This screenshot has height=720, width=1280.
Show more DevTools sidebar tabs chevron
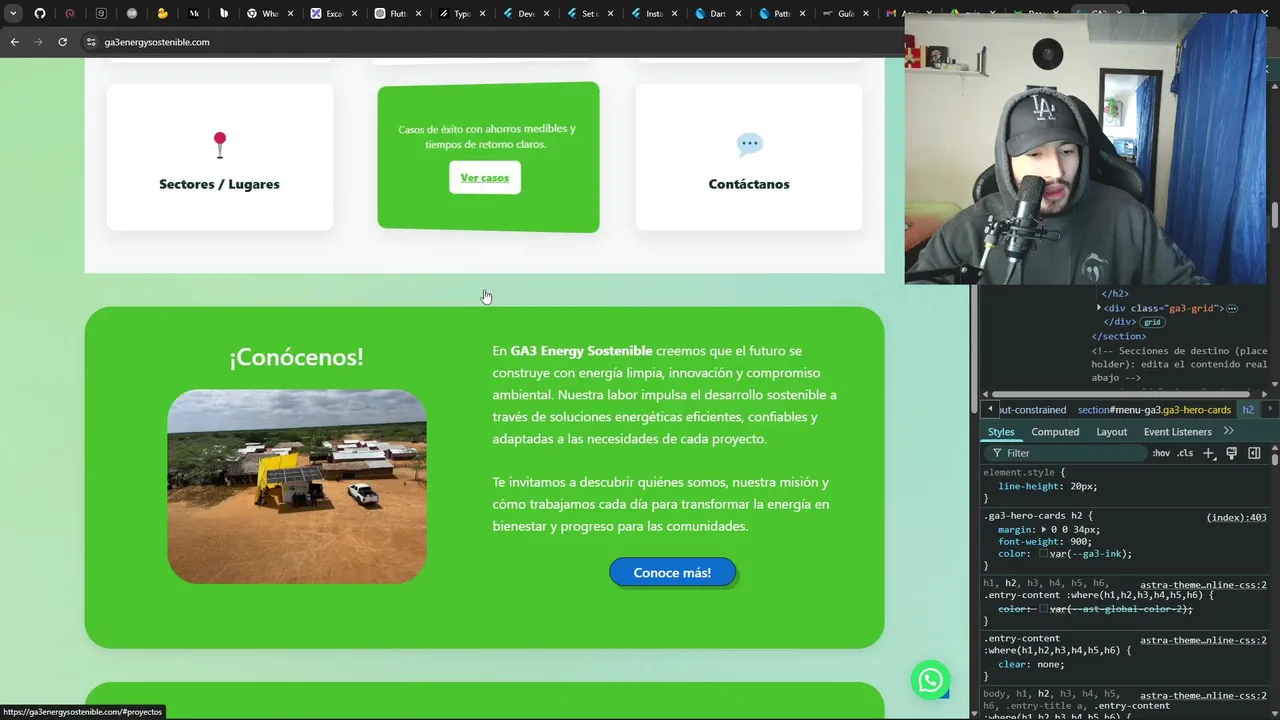click(x=1229, y=431)
